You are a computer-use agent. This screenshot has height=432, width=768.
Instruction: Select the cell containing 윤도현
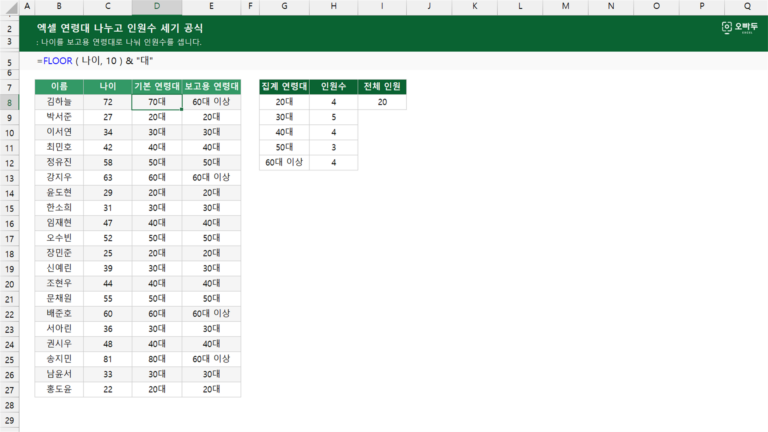(59, 192)
